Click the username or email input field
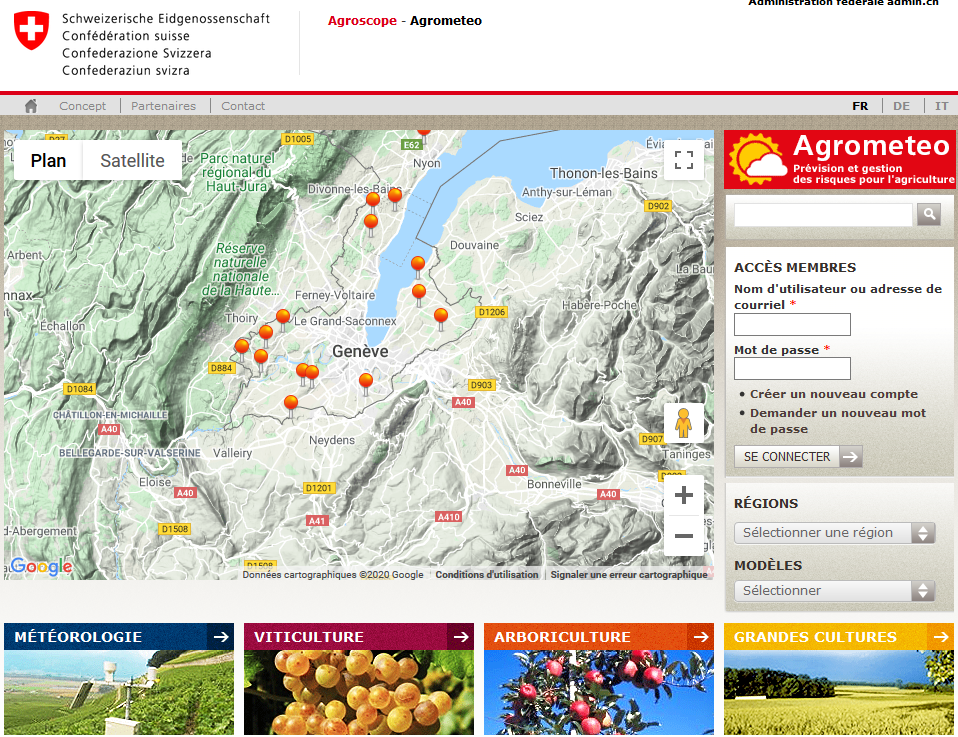This screenshot has height=737, width=958. (792, 324)
